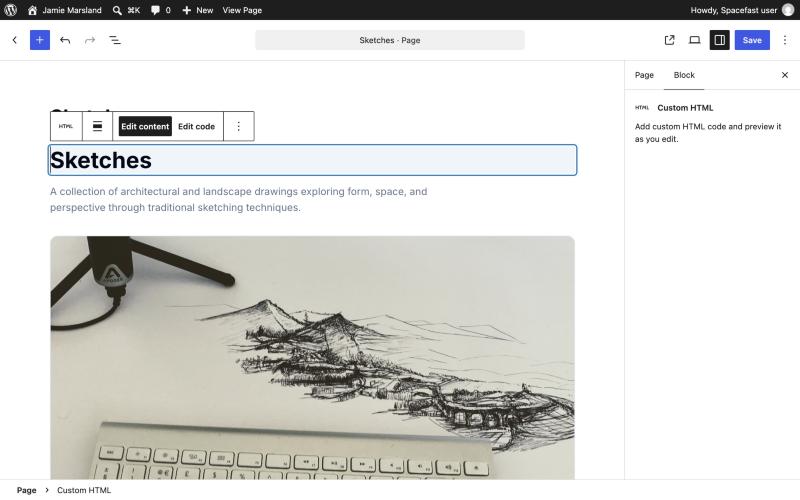The image size is (800, 500).
Task: Go back using the editor back chevron
Action: tap(15, 40)
